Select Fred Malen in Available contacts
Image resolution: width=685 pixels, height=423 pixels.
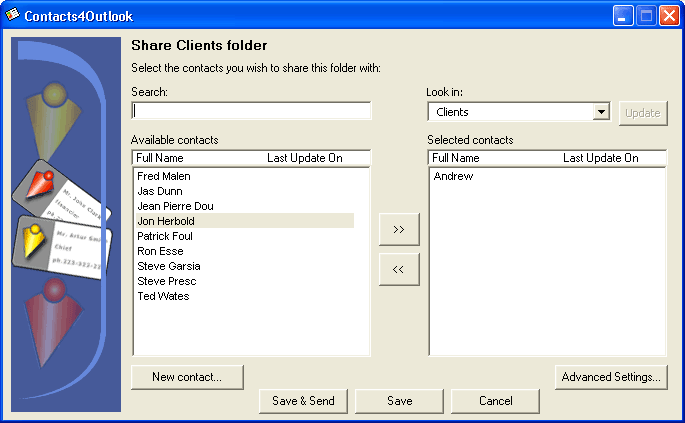point(164,176)
